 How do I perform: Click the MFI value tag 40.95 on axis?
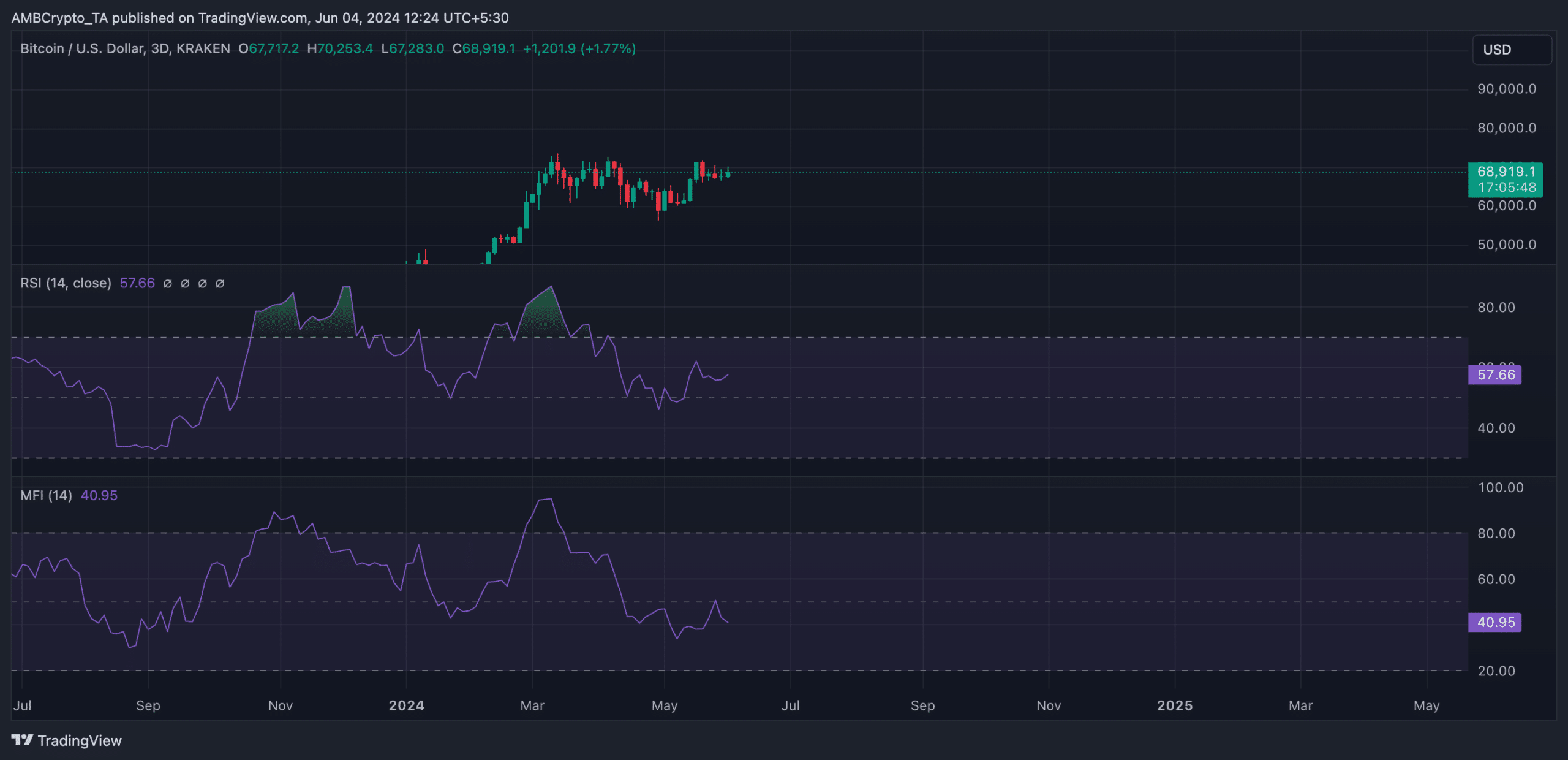(x=1495, y=622)
